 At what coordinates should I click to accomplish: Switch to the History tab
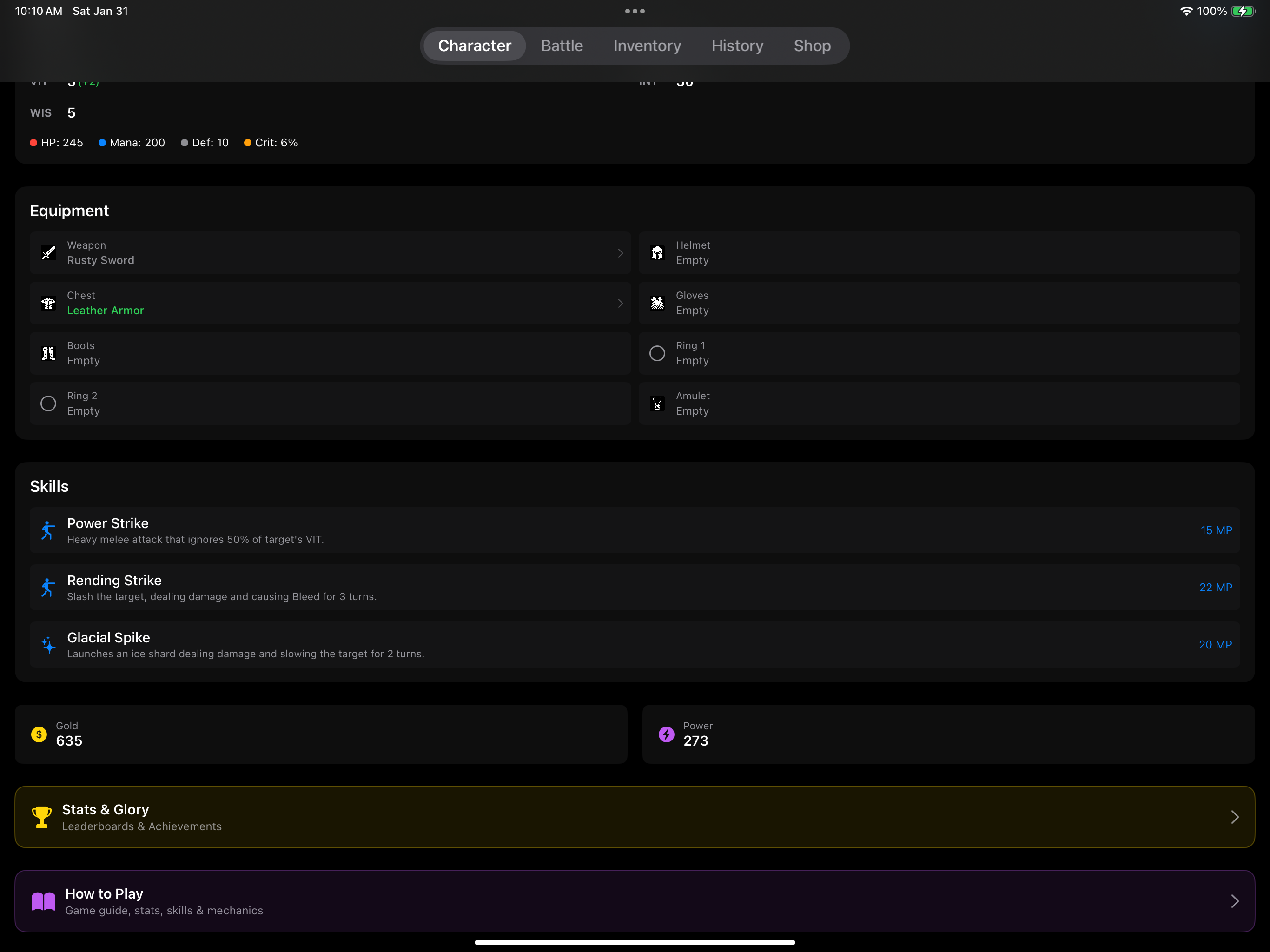tap(737, 46)
